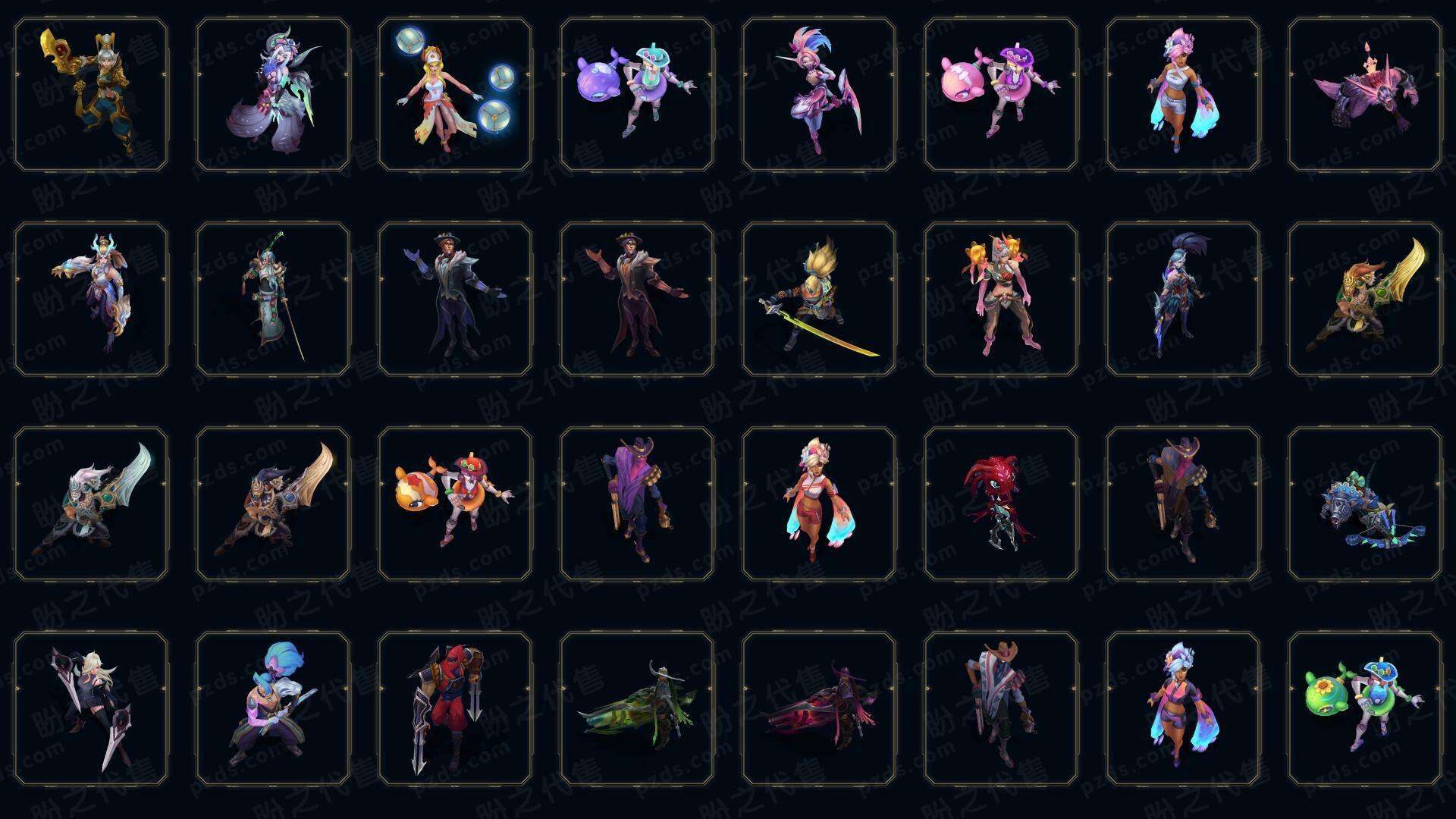Choose the orange fish companion skin
The width and height of the screenshot is (1456, 819).
tap(455, 504)
